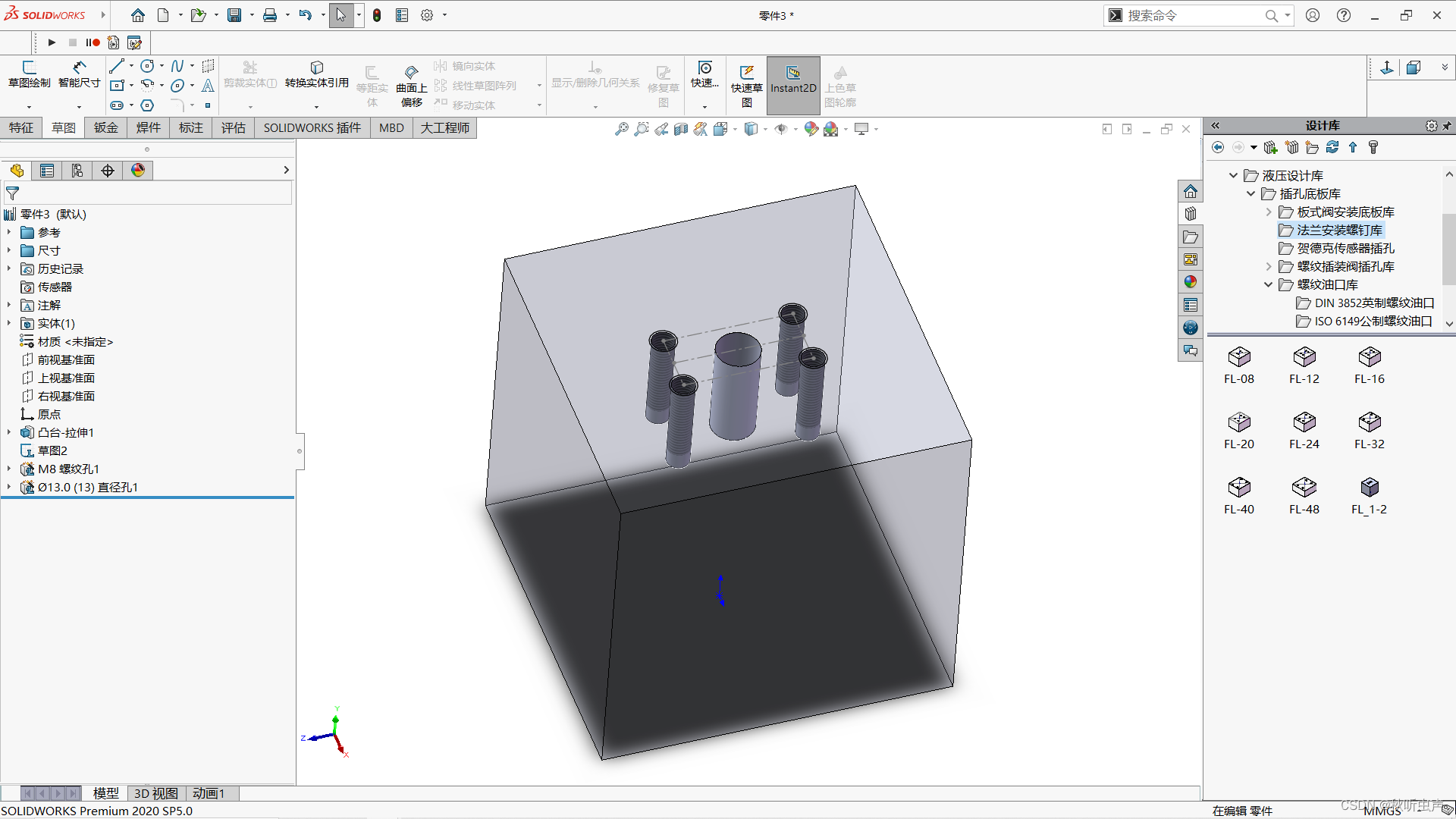
Task: Select Ø13.0 (13) 直径孔1 feature
Action: pos(87,487)
